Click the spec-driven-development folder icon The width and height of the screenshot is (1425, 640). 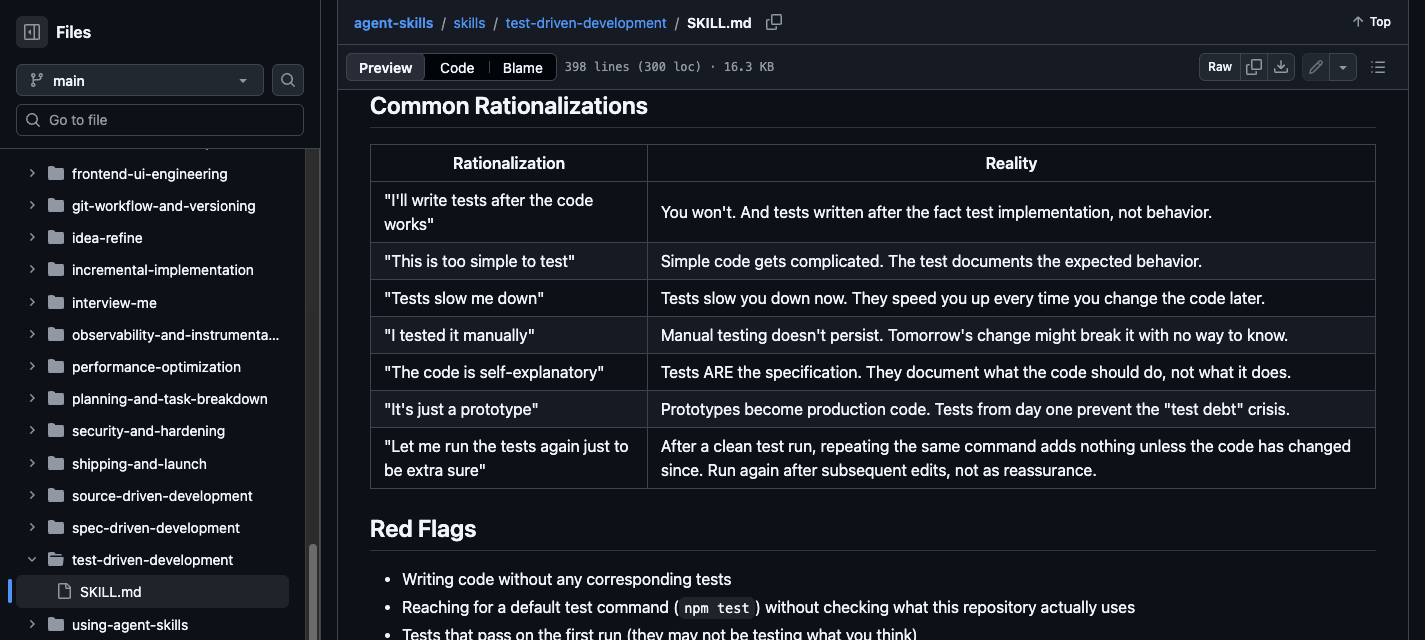55,528
